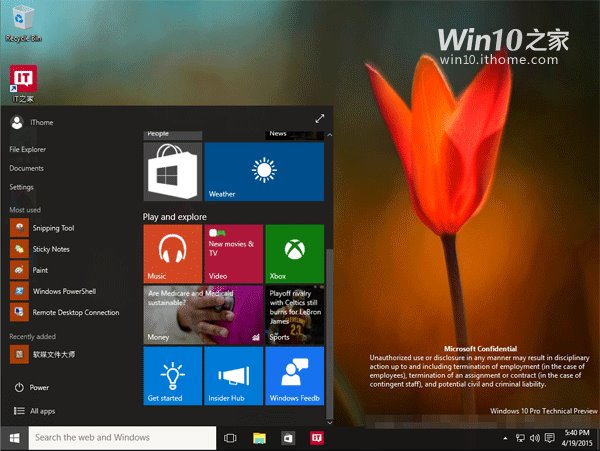Screen dimensions: 600x451
Task: Launch the Xbox tile
Action: click(x=295, y=254)
